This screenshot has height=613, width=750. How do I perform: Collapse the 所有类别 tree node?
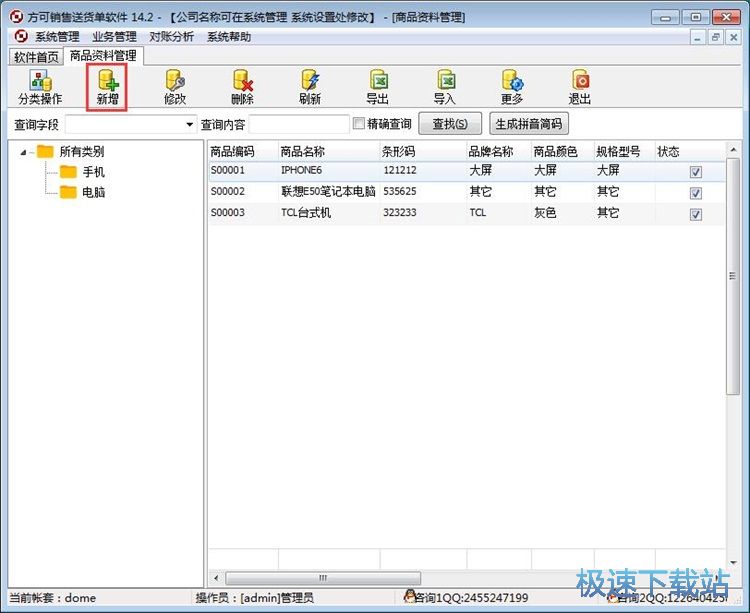(23, 153)
